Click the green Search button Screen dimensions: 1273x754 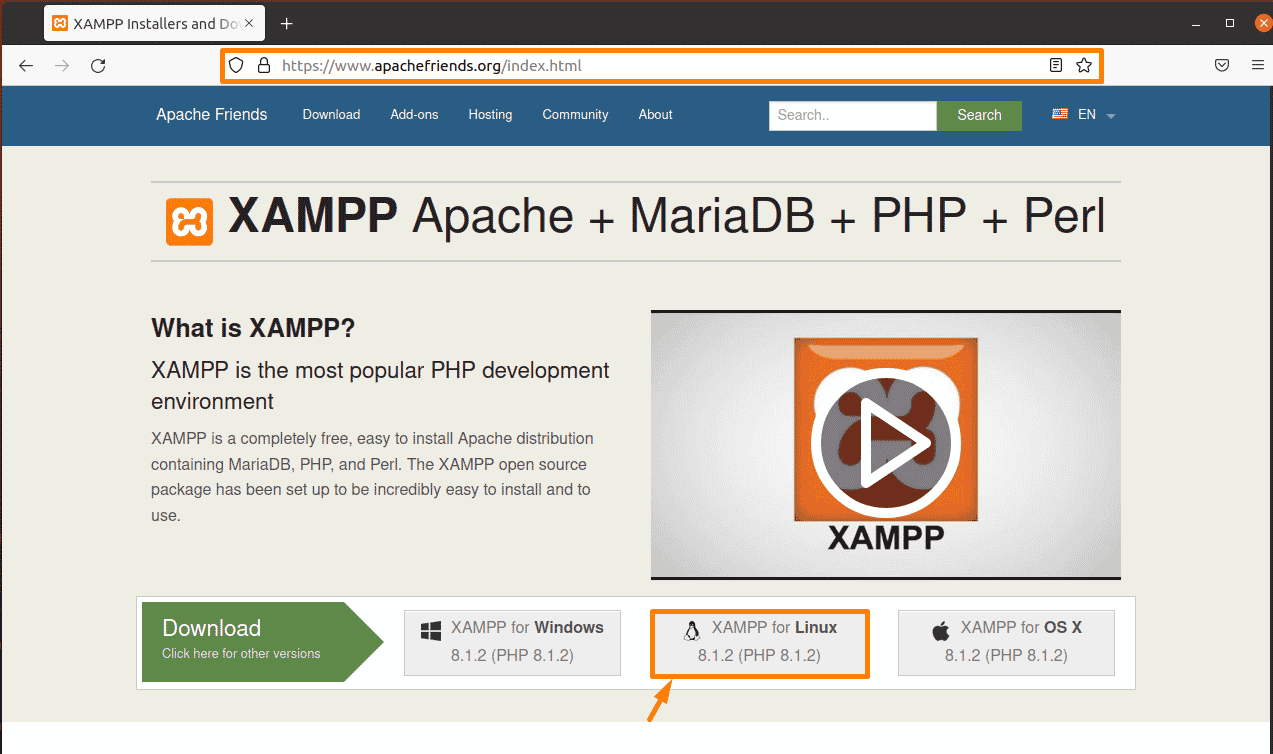pos(979,115)
